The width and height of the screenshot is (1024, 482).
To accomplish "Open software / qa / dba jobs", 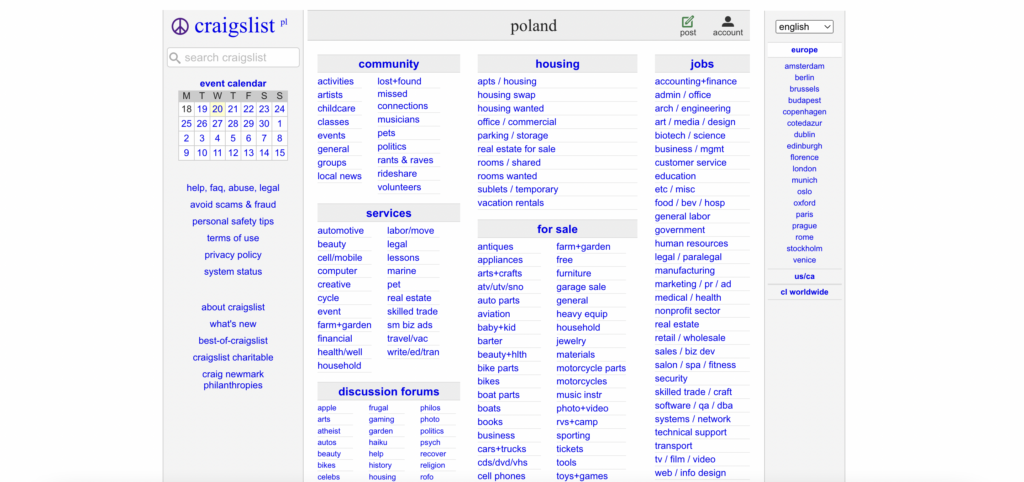I will (694, 406).
